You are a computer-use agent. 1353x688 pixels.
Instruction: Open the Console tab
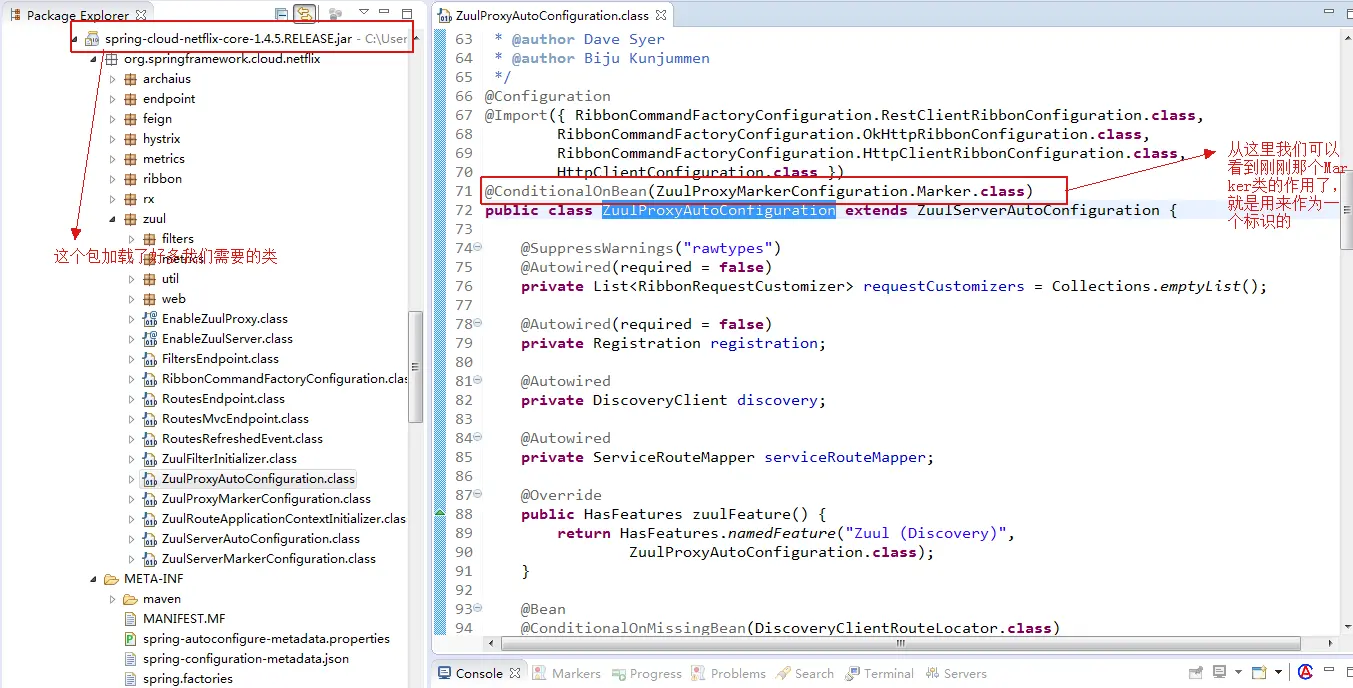(479, 673)
